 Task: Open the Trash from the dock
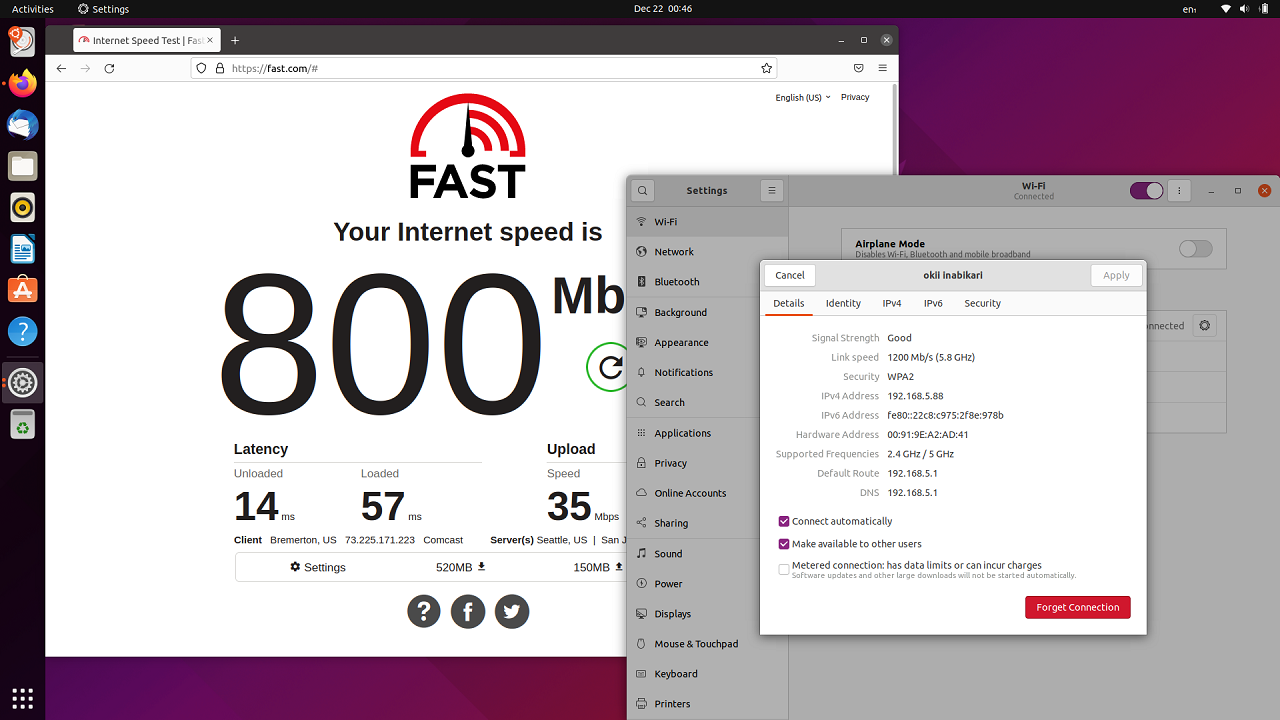click(x=22, y=425)
